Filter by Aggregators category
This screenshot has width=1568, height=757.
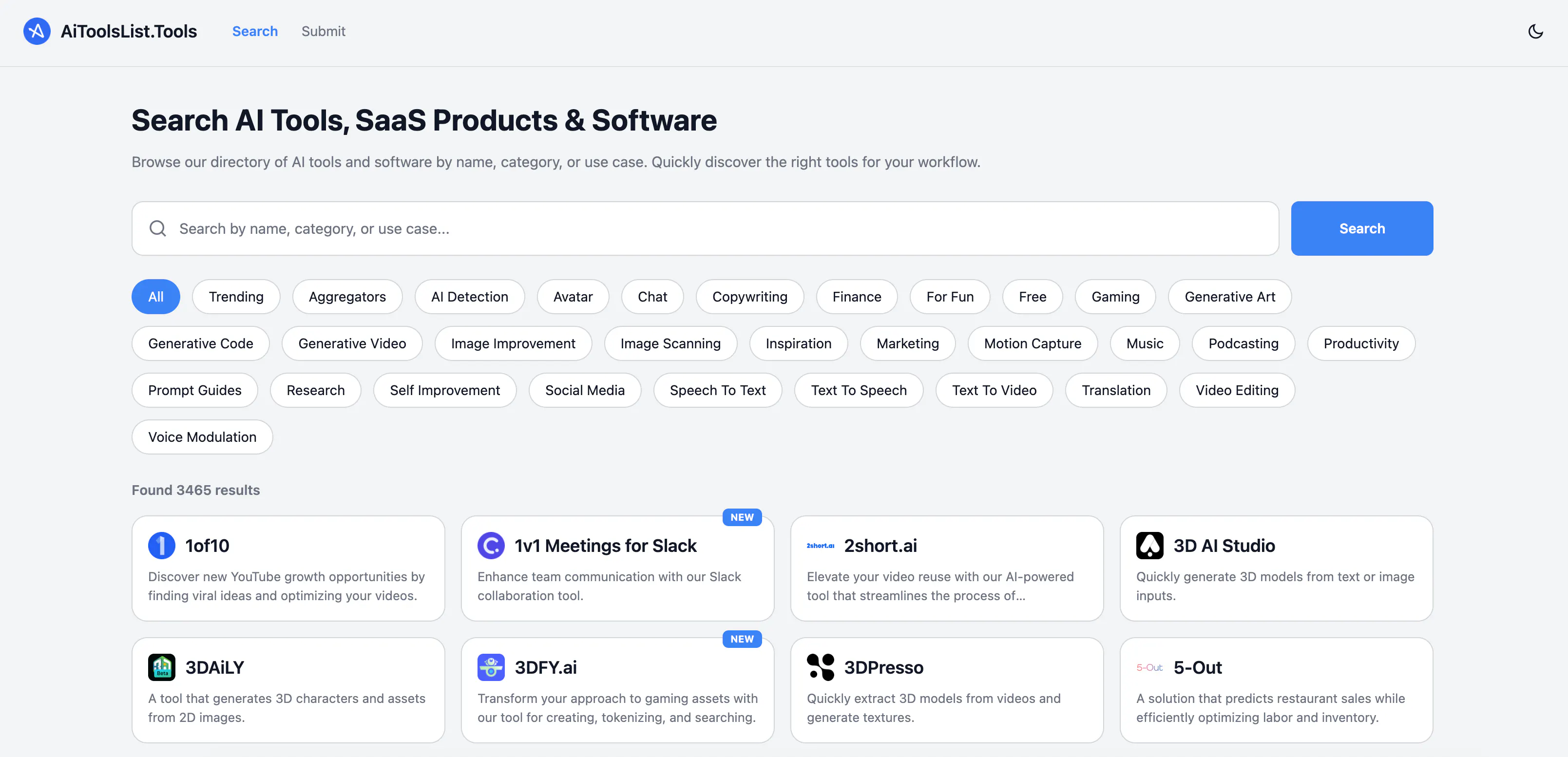click(347, 296)
